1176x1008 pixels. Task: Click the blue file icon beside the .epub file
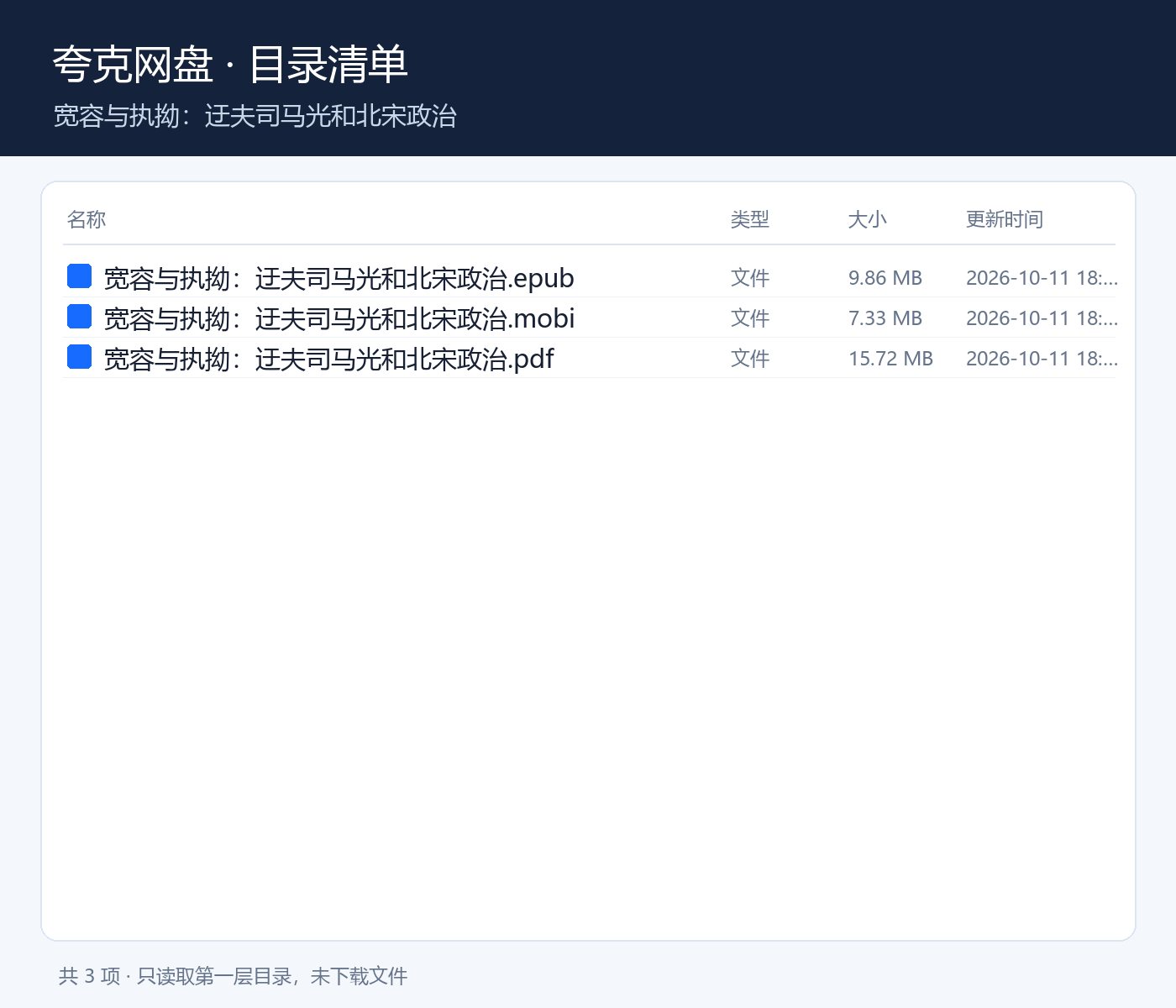click(x=79, y=276)
